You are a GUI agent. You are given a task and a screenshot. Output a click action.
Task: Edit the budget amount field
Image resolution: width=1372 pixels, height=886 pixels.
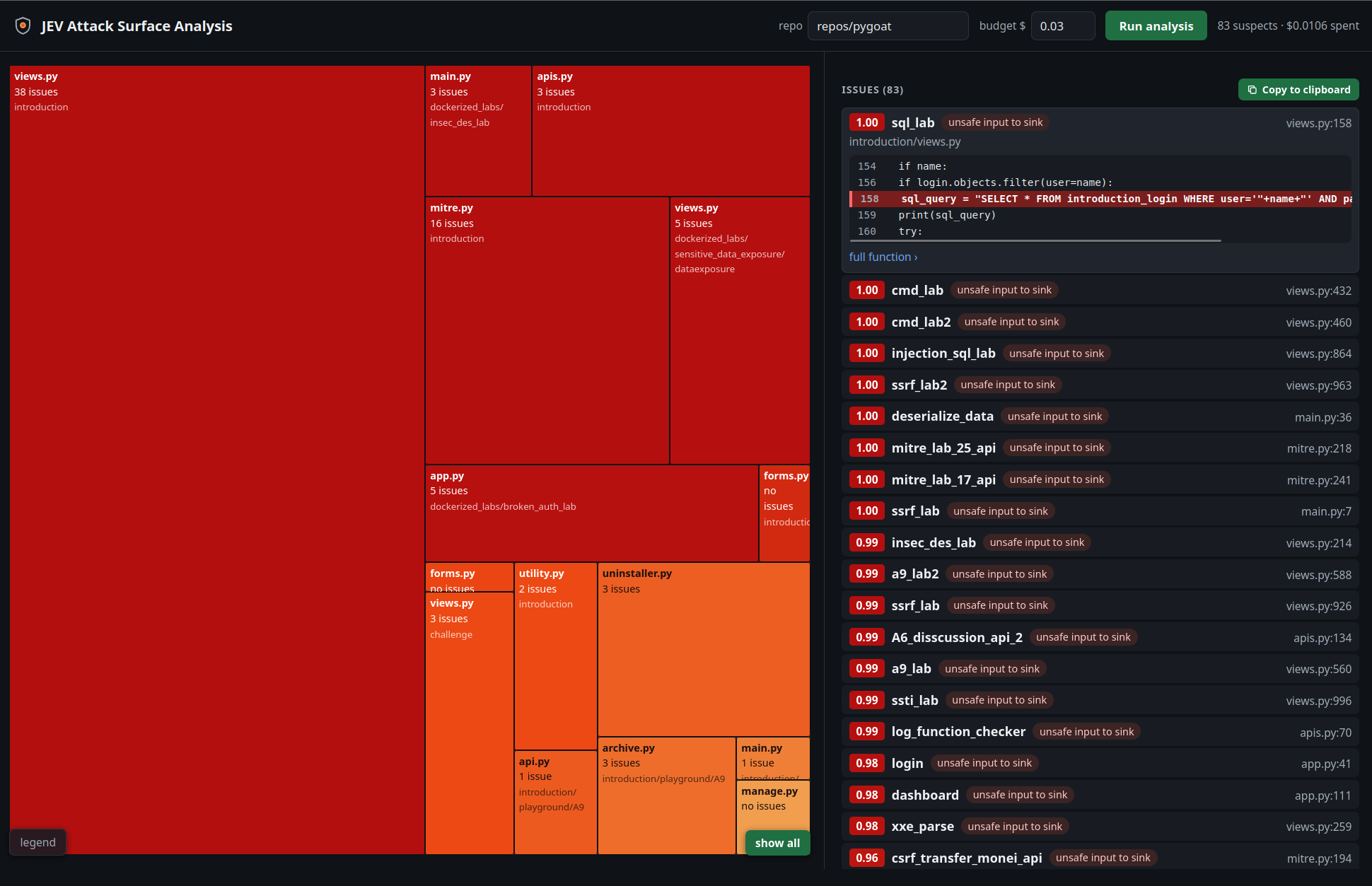1063,26
